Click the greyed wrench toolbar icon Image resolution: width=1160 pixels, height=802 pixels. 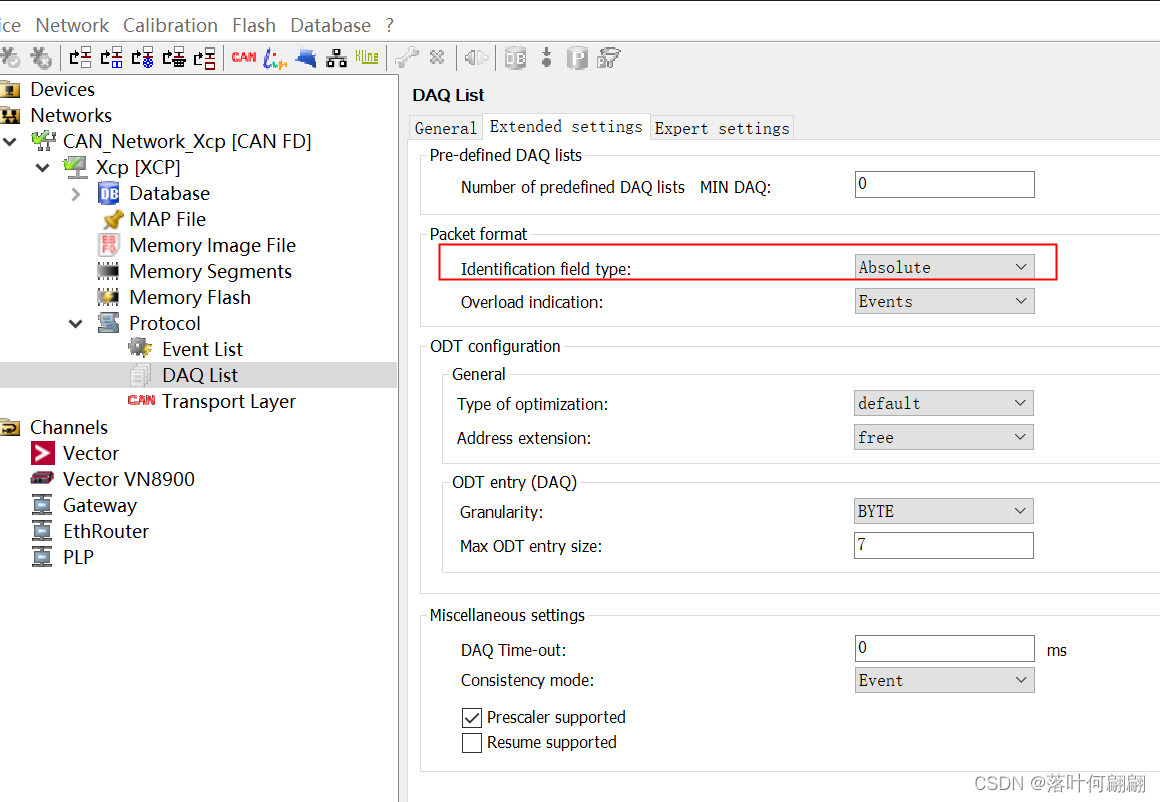406,58
